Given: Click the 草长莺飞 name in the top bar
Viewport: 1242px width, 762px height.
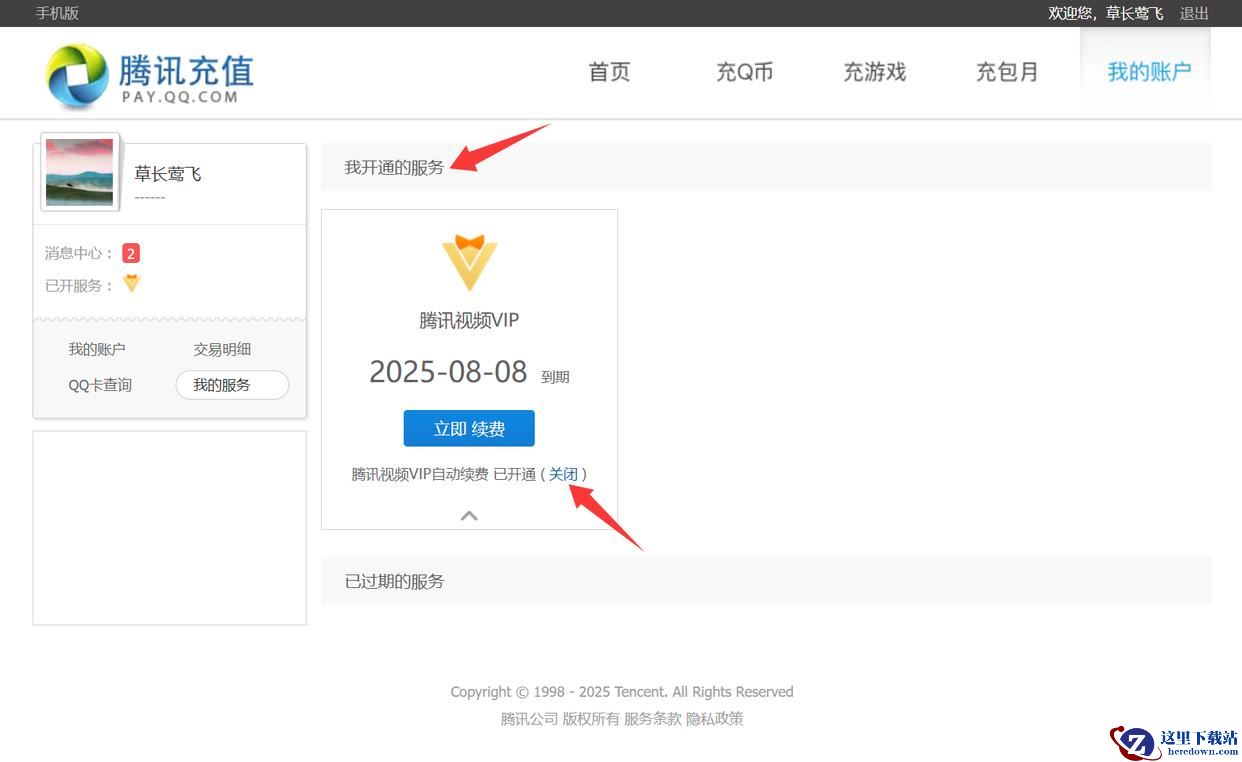Looking at the screenshot, I should tap(1134, 13).
